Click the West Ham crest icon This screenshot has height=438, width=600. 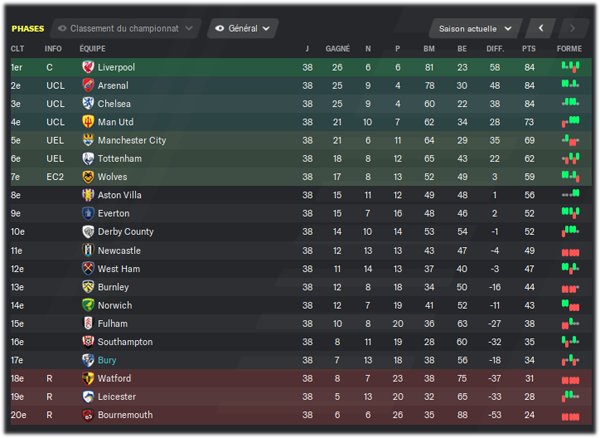[x=88, y=269]
